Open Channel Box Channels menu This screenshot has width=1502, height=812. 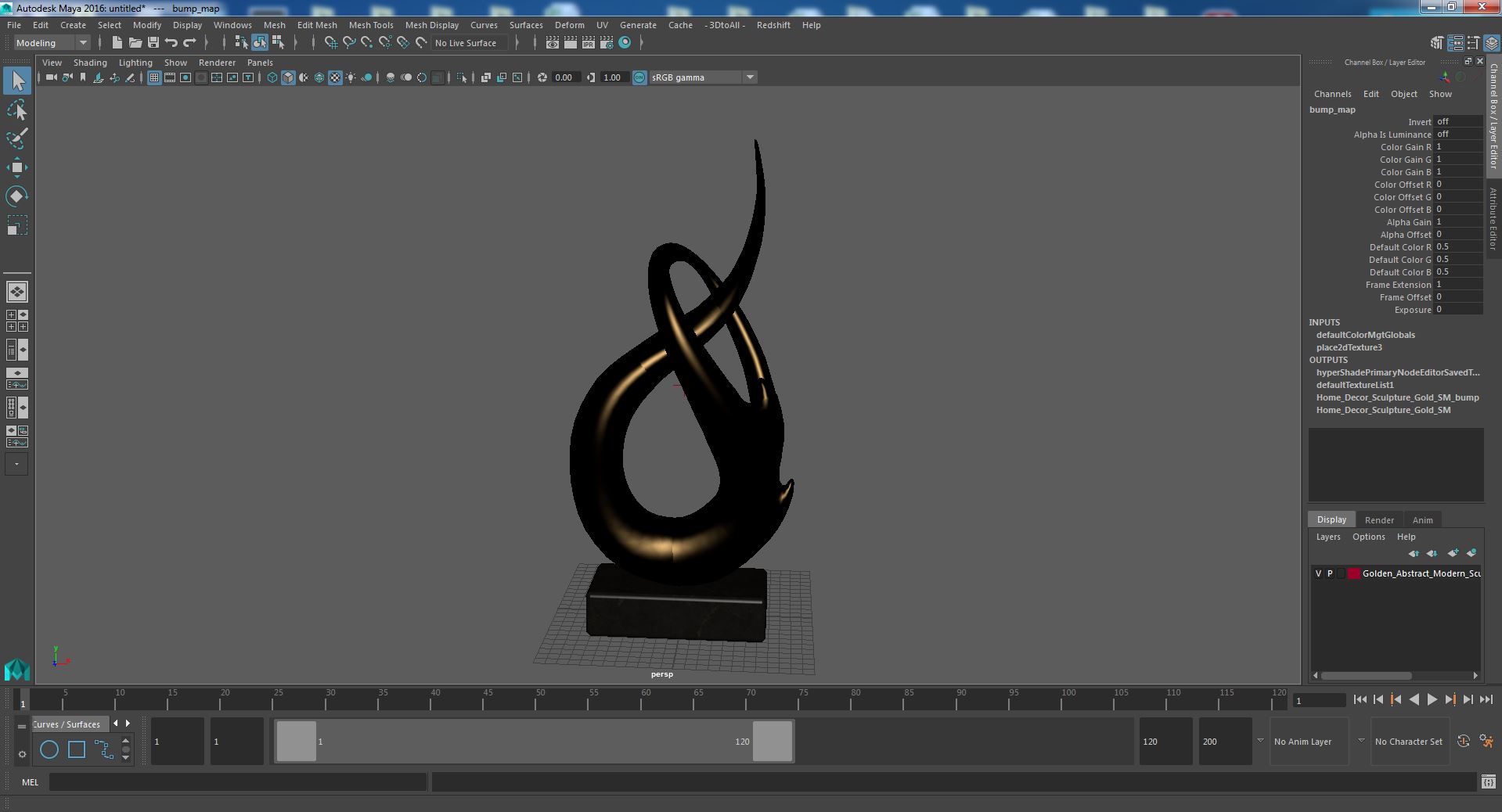(x=1332, y=94)
